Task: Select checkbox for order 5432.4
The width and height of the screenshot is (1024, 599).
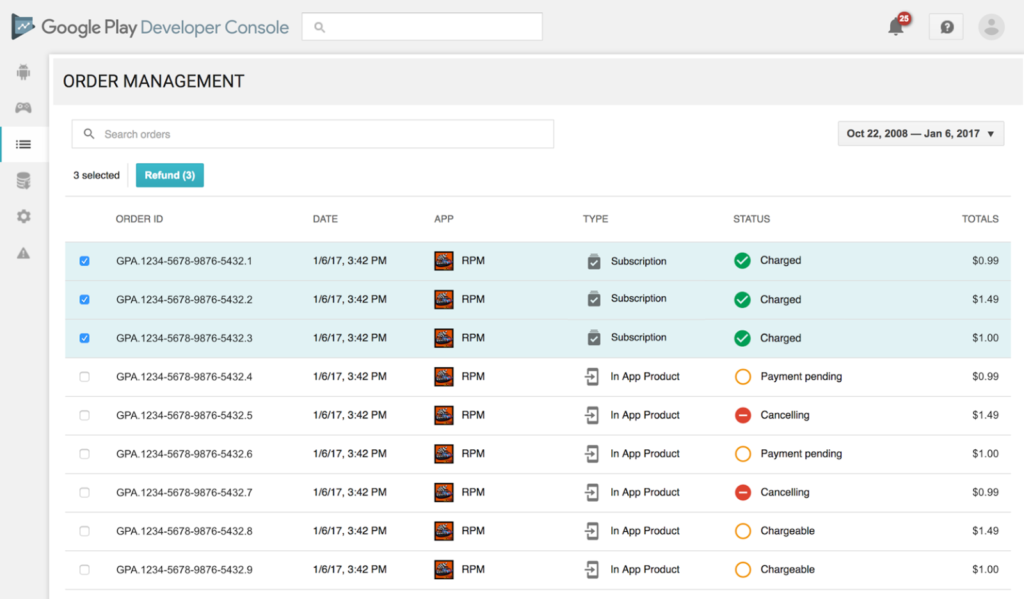Action: [84, 377]
